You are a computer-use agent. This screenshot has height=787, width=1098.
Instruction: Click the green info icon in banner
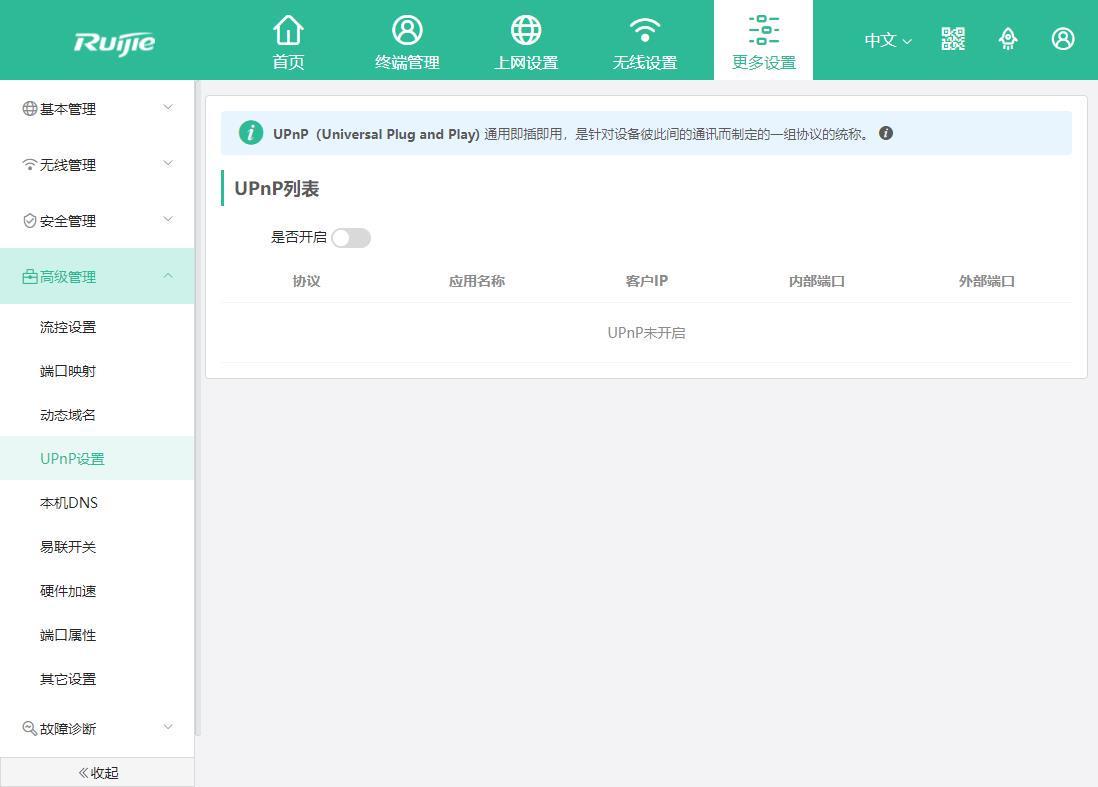(251, 132)
